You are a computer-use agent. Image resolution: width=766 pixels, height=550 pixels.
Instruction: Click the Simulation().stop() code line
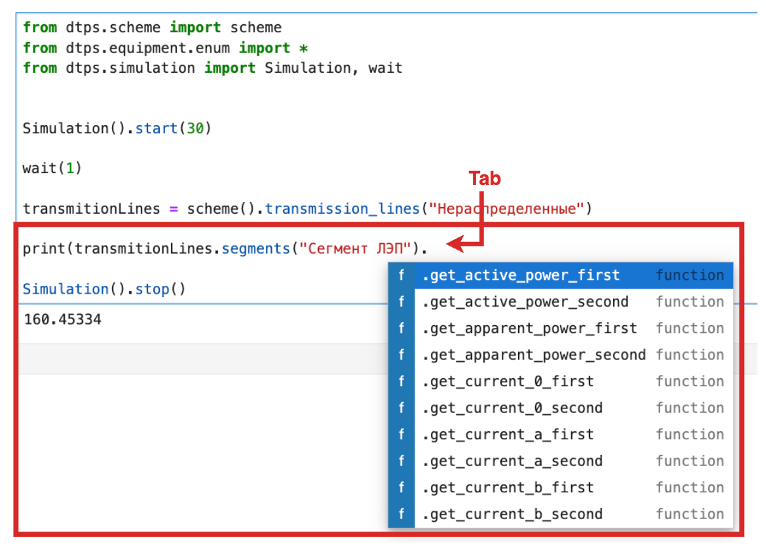pyautogui.click(x=104, y=289)
